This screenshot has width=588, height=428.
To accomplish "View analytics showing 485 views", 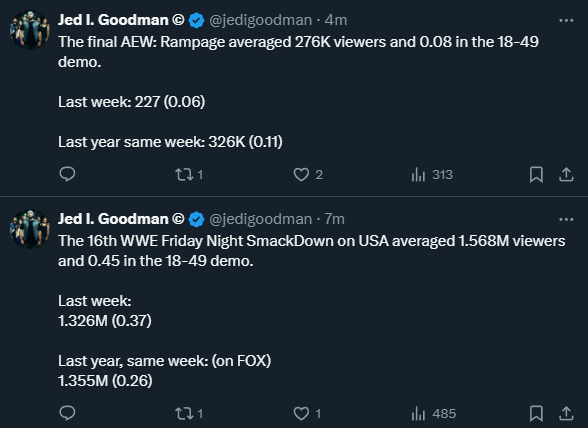I will (434, 413).
